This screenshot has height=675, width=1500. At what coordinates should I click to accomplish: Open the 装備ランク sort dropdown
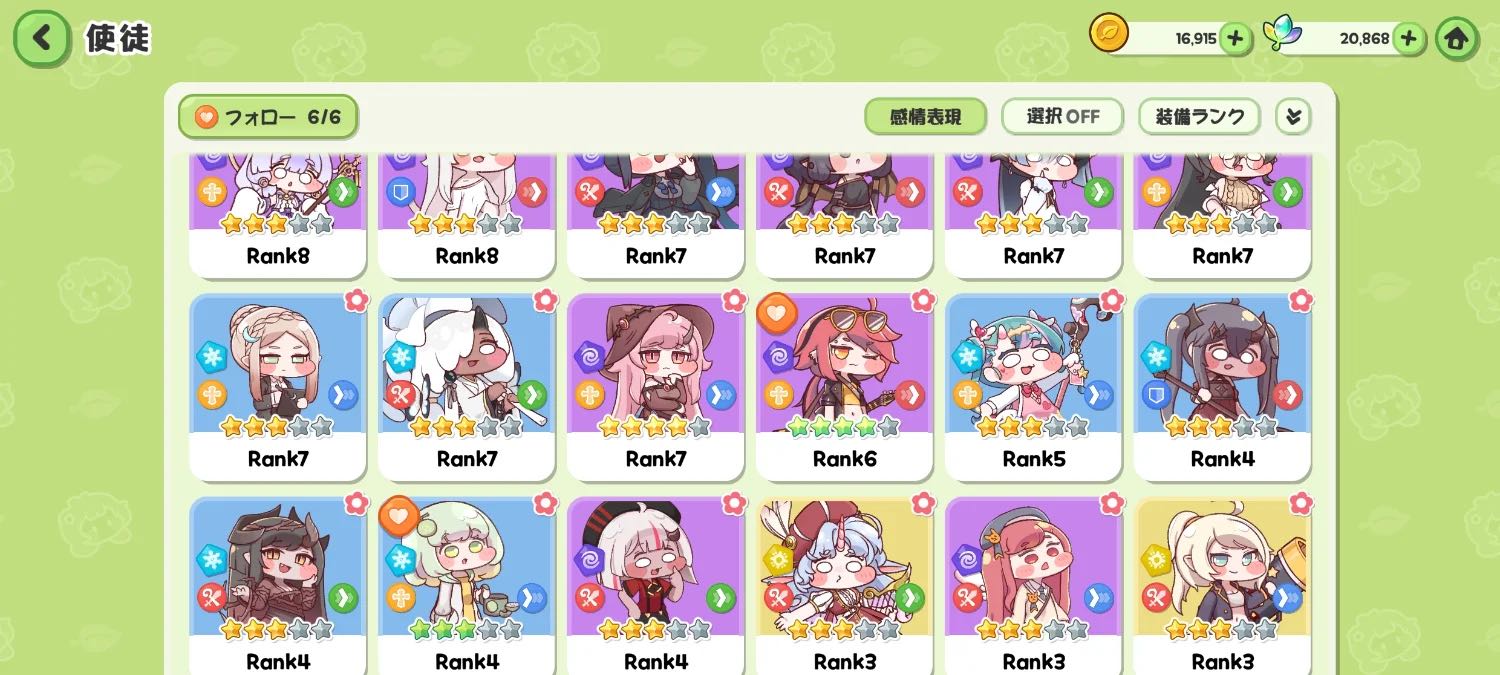[x=1199, y=117]
